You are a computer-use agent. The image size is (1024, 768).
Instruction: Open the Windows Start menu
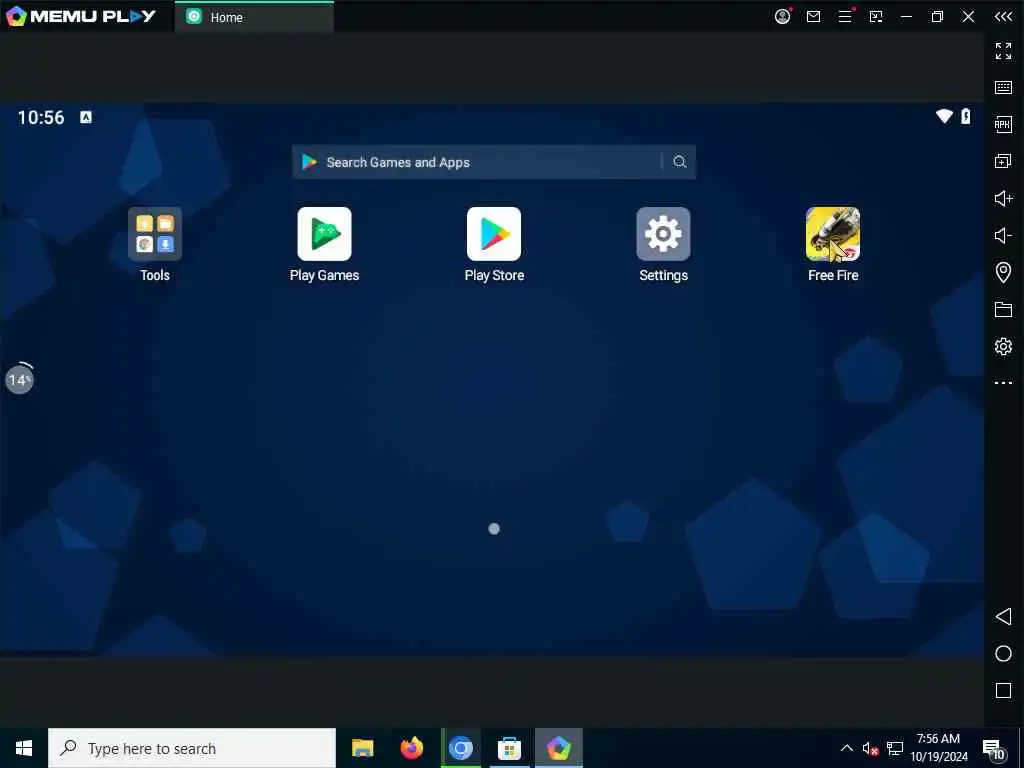coord(24,748)
